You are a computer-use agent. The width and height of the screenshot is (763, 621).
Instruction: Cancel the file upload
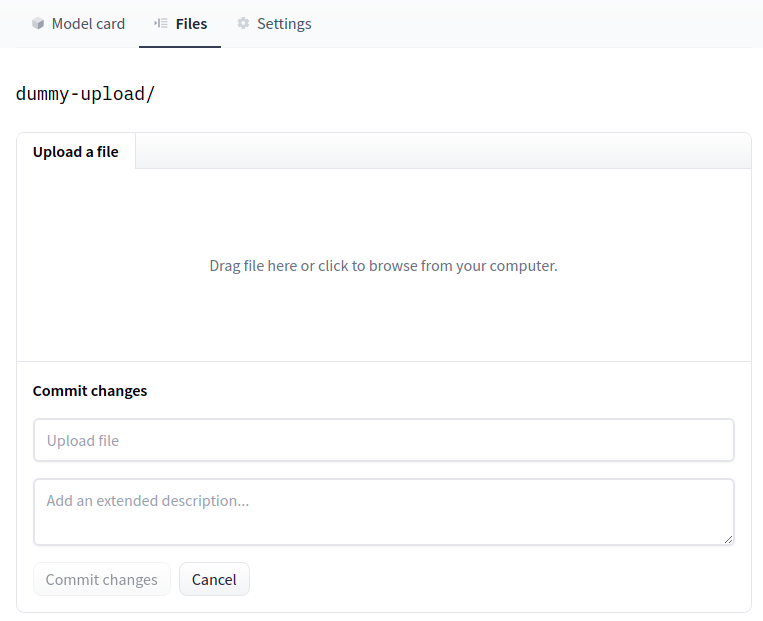[214, 579]
